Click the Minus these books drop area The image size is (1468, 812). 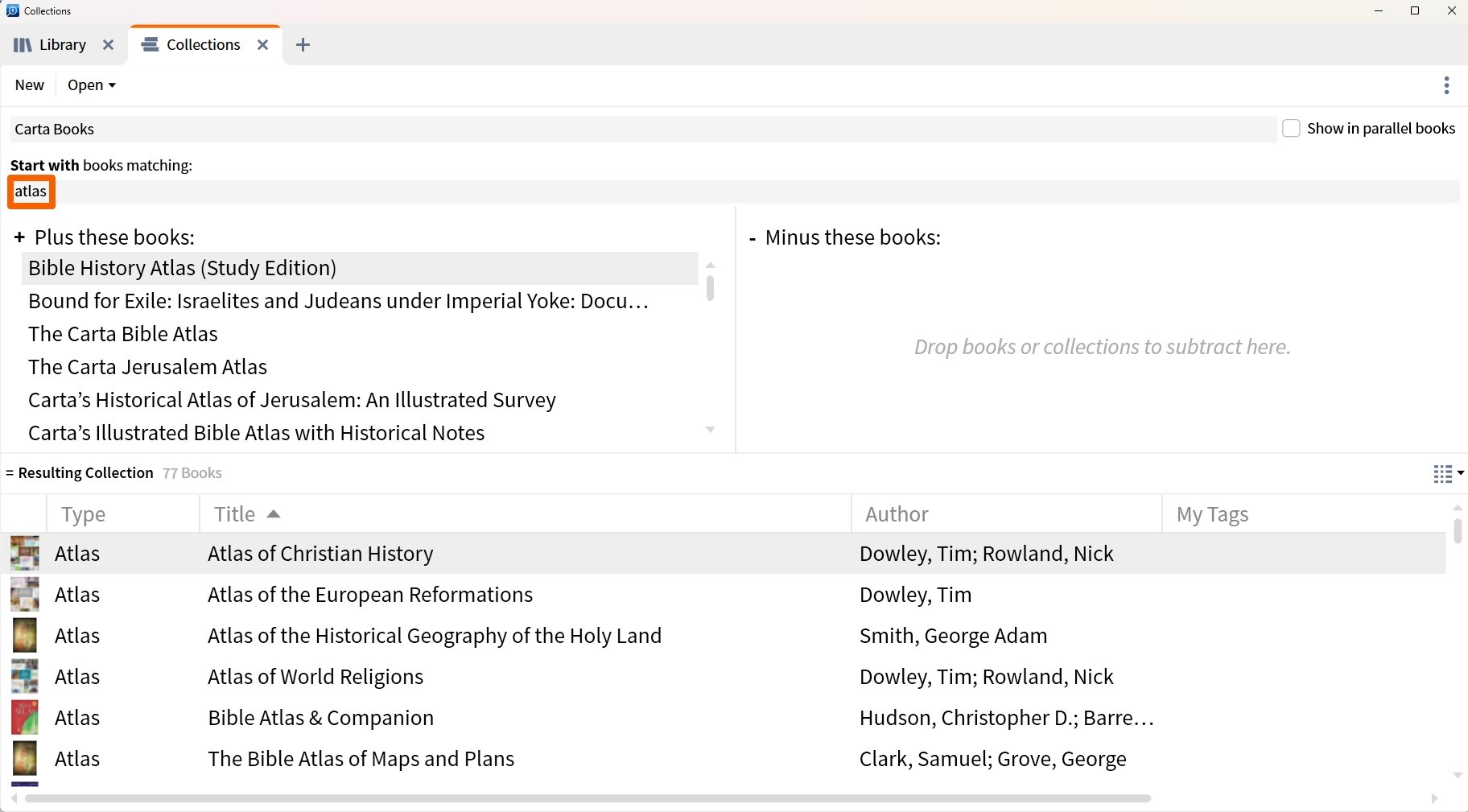click(x=1102, y=347)
